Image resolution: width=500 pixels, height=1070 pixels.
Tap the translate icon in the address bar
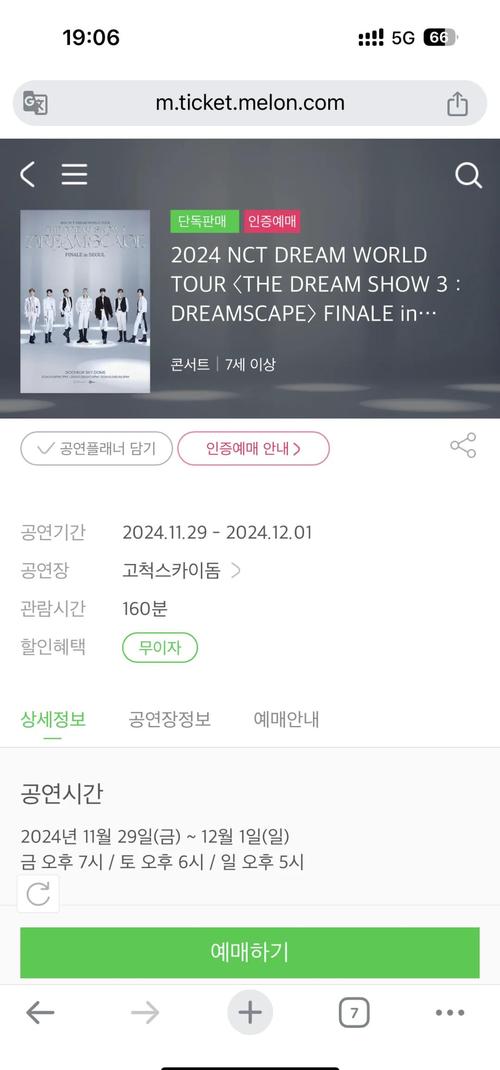pos(35,103)
